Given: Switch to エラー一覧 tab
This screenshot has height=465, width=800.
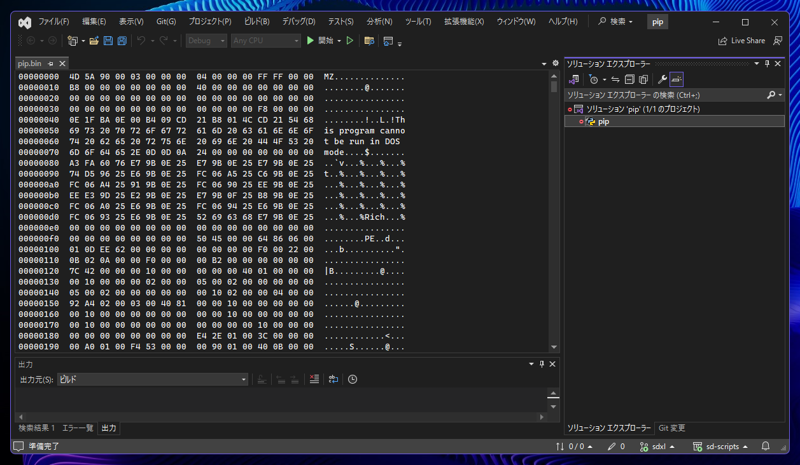Looking at the screenshot, I should point(78,428).
